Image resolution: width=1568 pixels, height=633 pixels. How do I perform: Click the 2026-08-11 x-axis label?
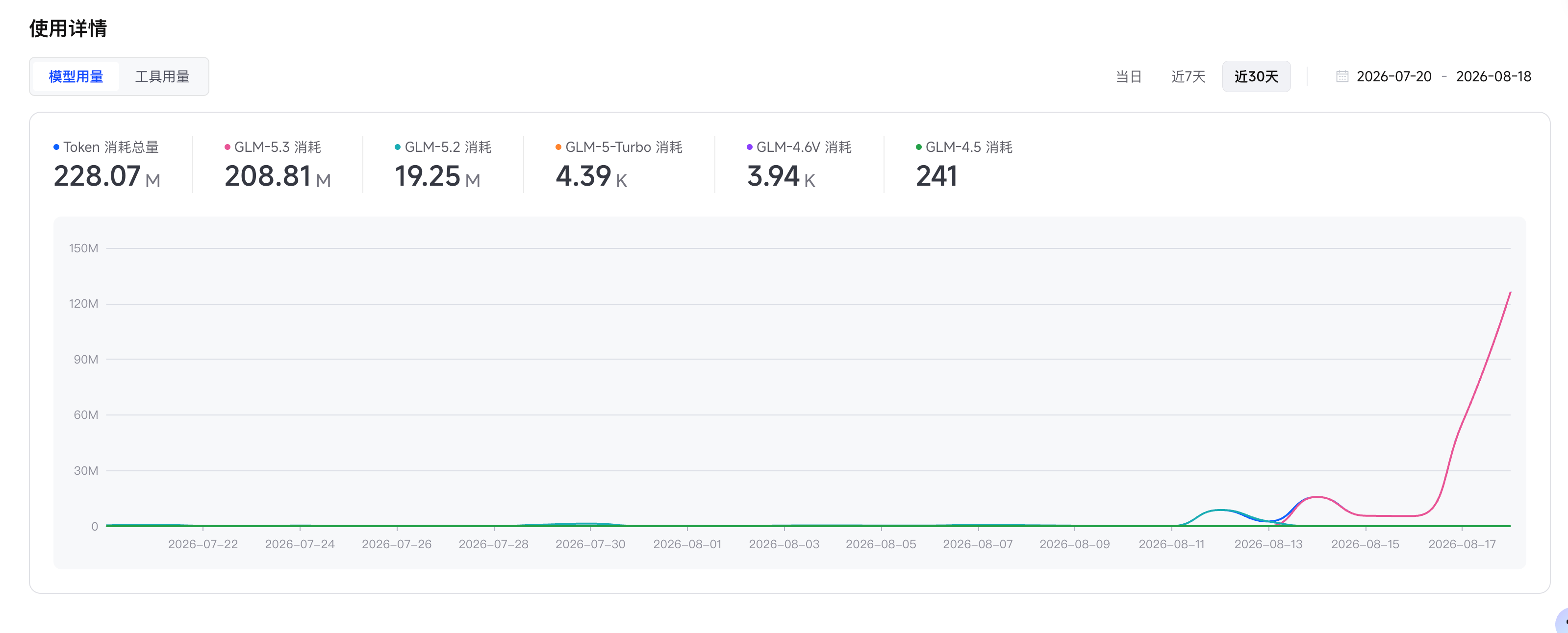pos(1171,544)
